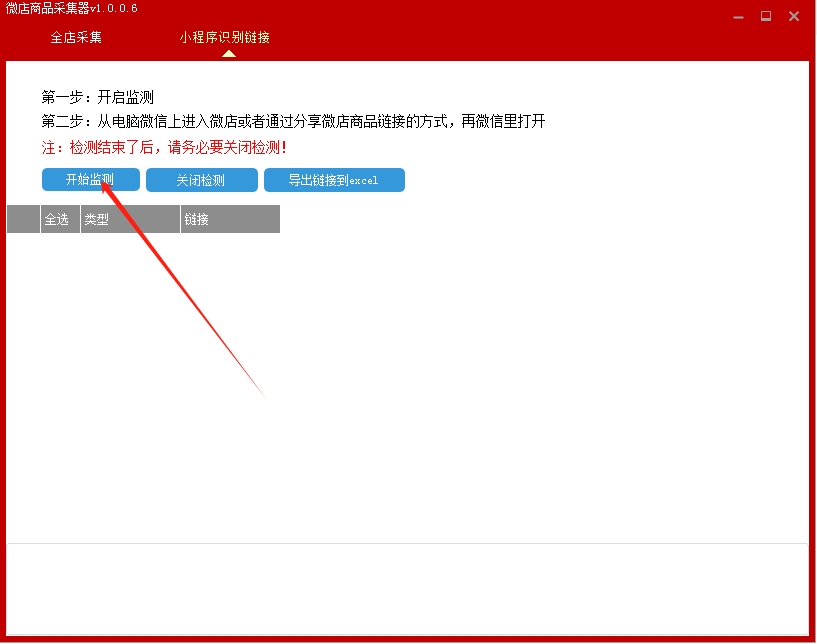The height and width of the screenshot is (644, 817).
Task: Close the 微店商品采集器 window
Action: [x=794, y=17]
